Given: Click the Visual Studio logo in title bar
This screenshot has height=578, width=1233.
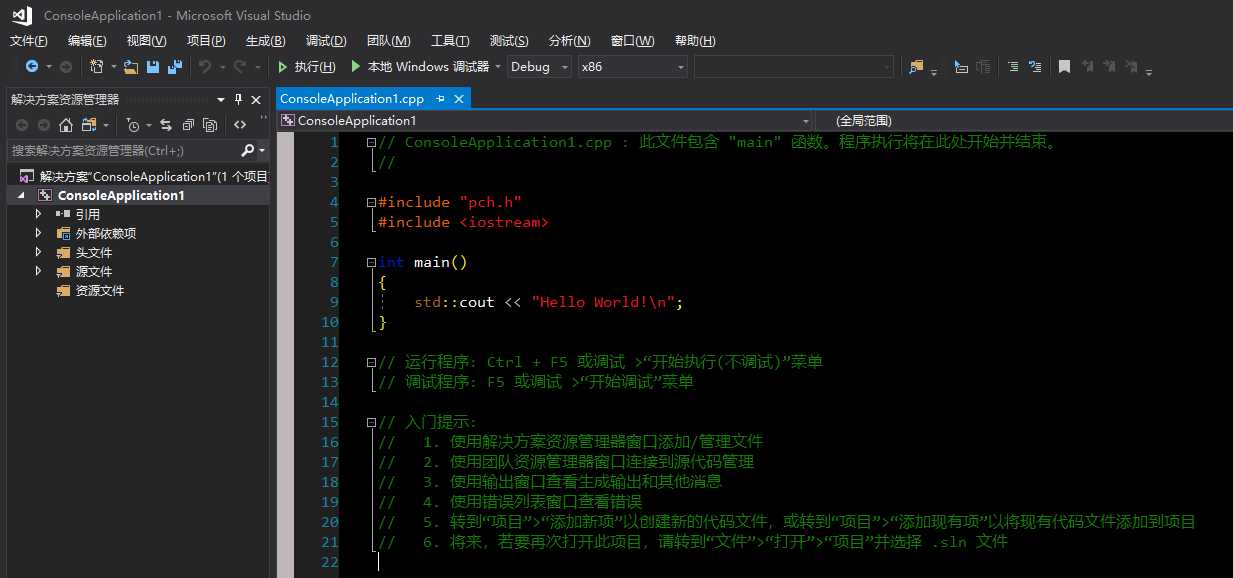Looking at the screenshot, I should pyautogui.click(x=21, y=15).
